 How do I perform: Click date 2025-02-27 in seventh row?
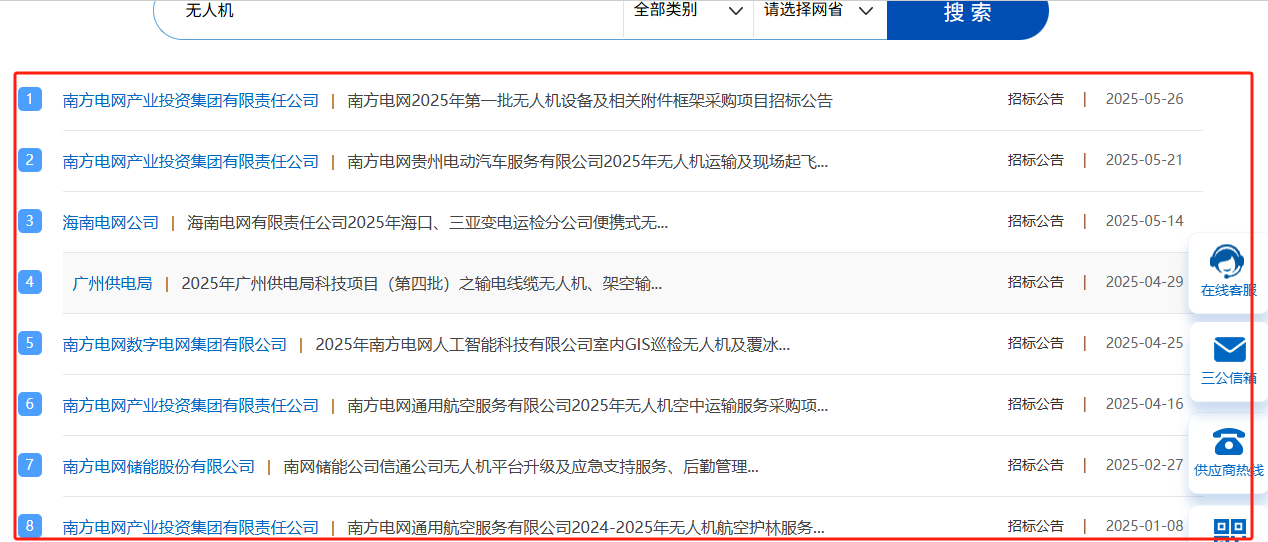[x=1144, y=465]
